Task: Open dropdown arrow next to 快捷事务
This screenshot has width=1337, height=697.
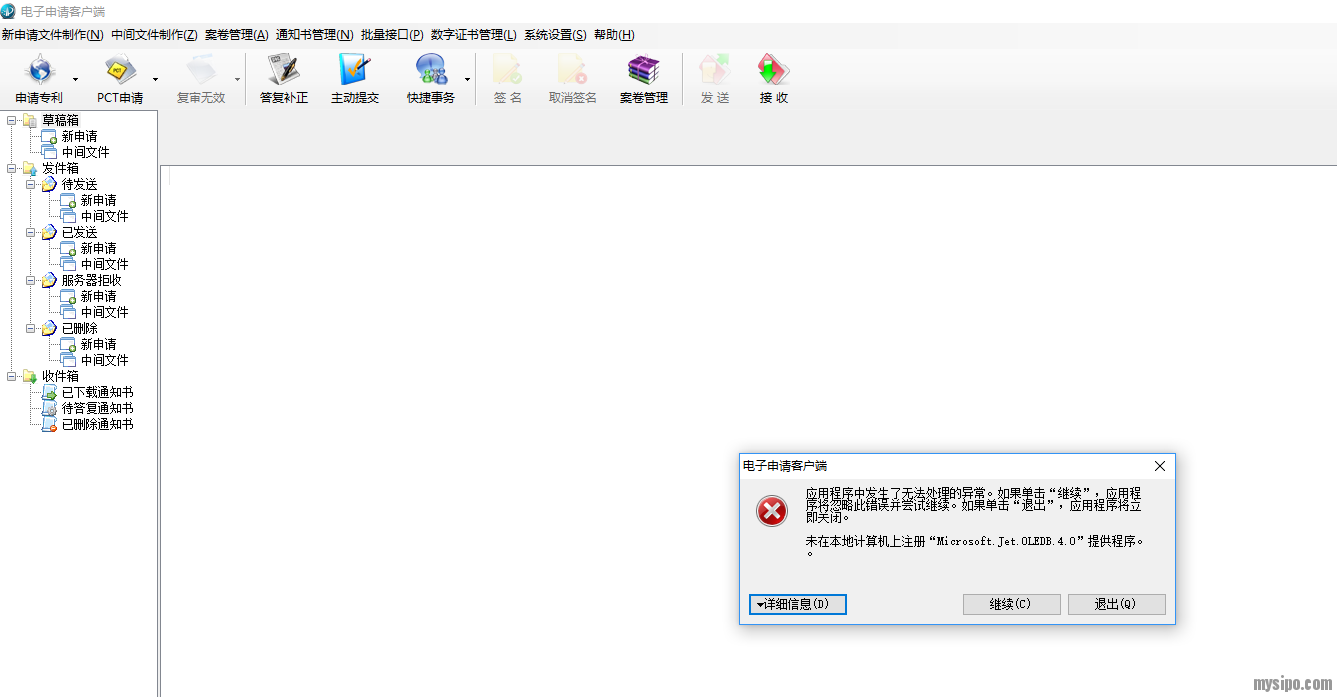Action: (x=467, y=78)
